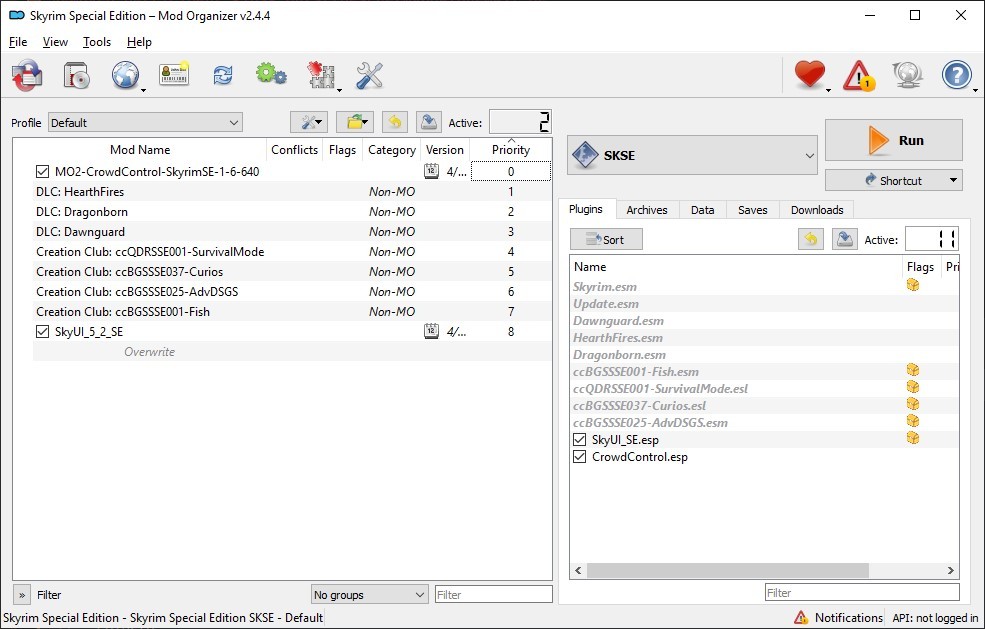Open the File menu
The width and height of the screenshot is (985, 629).
[18, 41]
